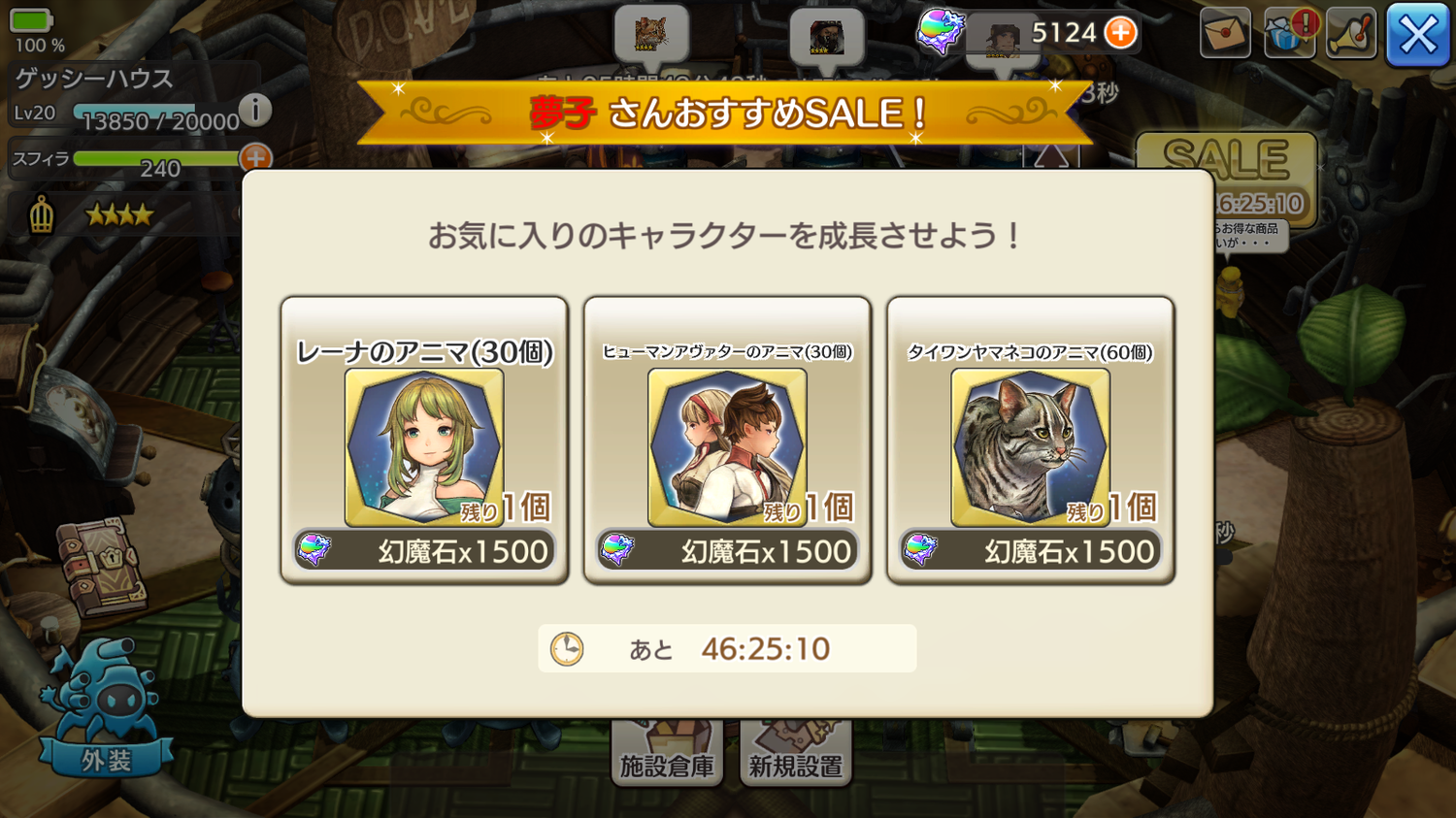Tap the rainbow gem currency icon
This screenshot has width=1456, height=818.
[x=939, y=32]
